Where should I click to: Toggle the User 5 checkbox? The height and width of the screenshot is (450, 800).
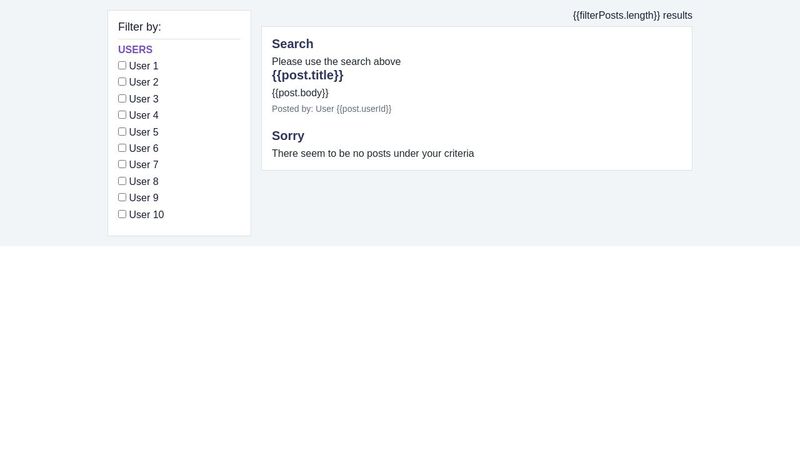tap(122, 132)
